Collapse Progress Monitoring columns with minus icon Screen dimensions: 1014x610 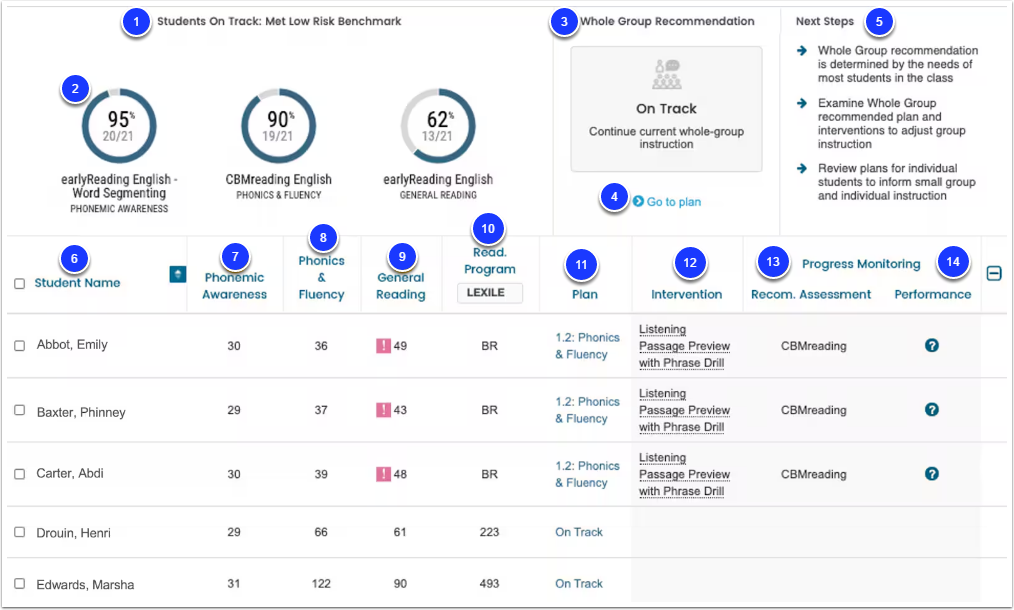994,274
